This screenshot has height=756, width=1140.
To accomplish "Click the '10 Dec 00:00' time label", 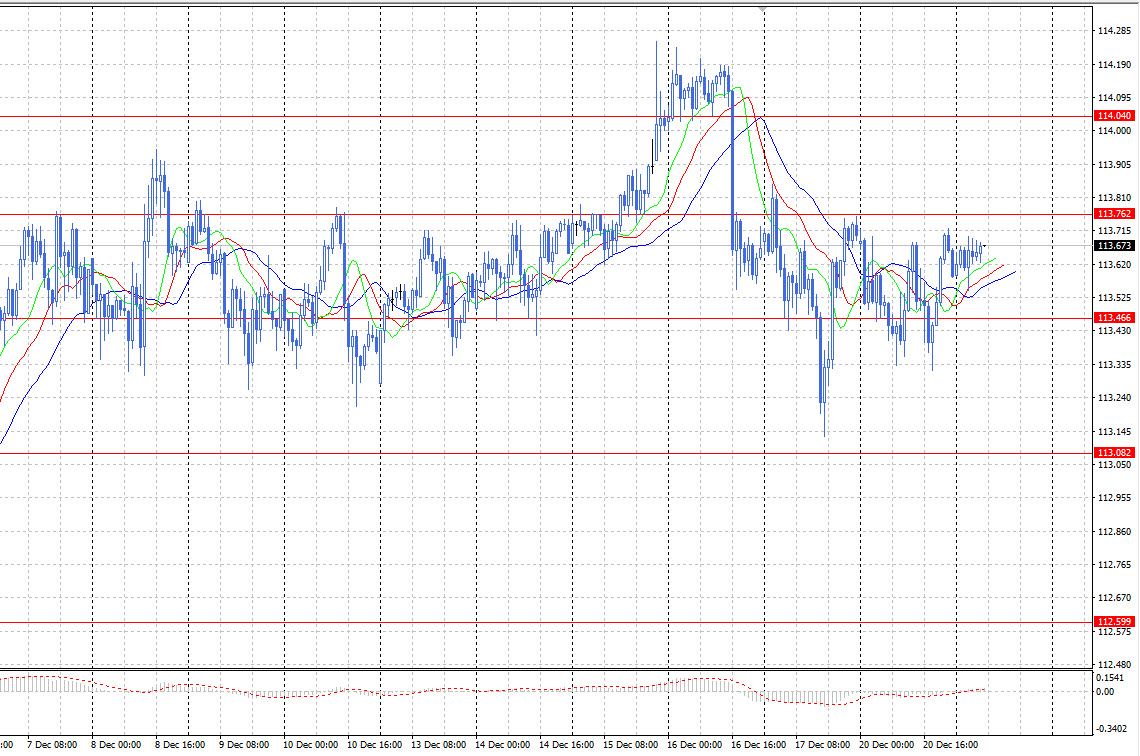I will pyautogui.click(x=310, y=745).
